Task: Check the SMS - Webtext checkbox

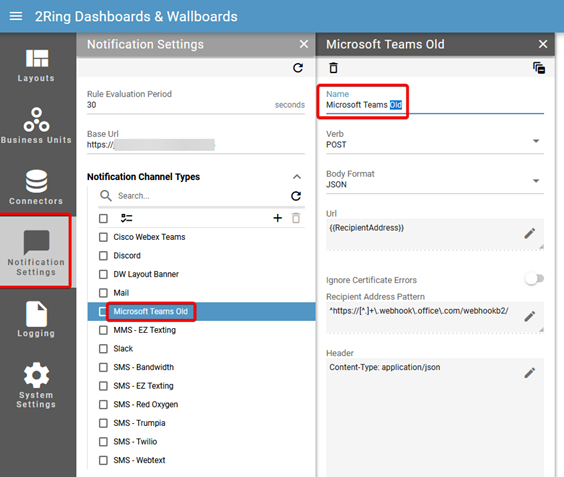Action: (x=103, y=460)
